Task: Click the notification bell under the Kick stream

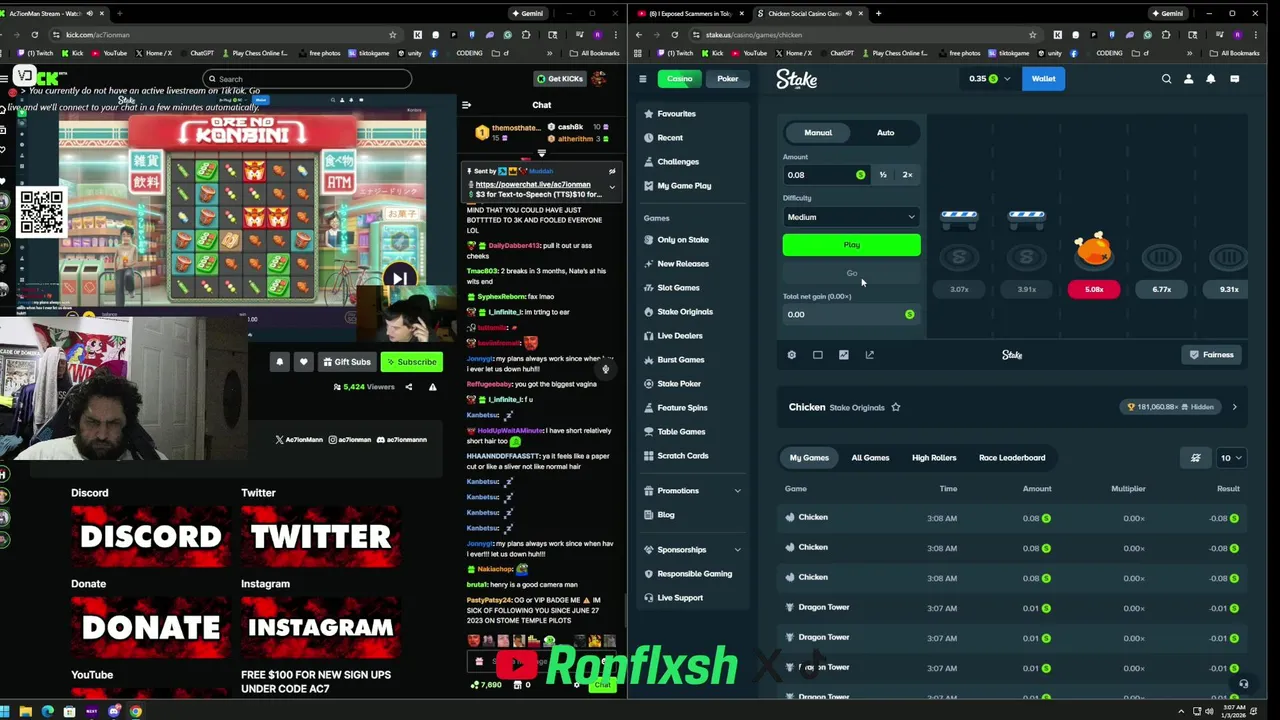Action: coord(280,362)
